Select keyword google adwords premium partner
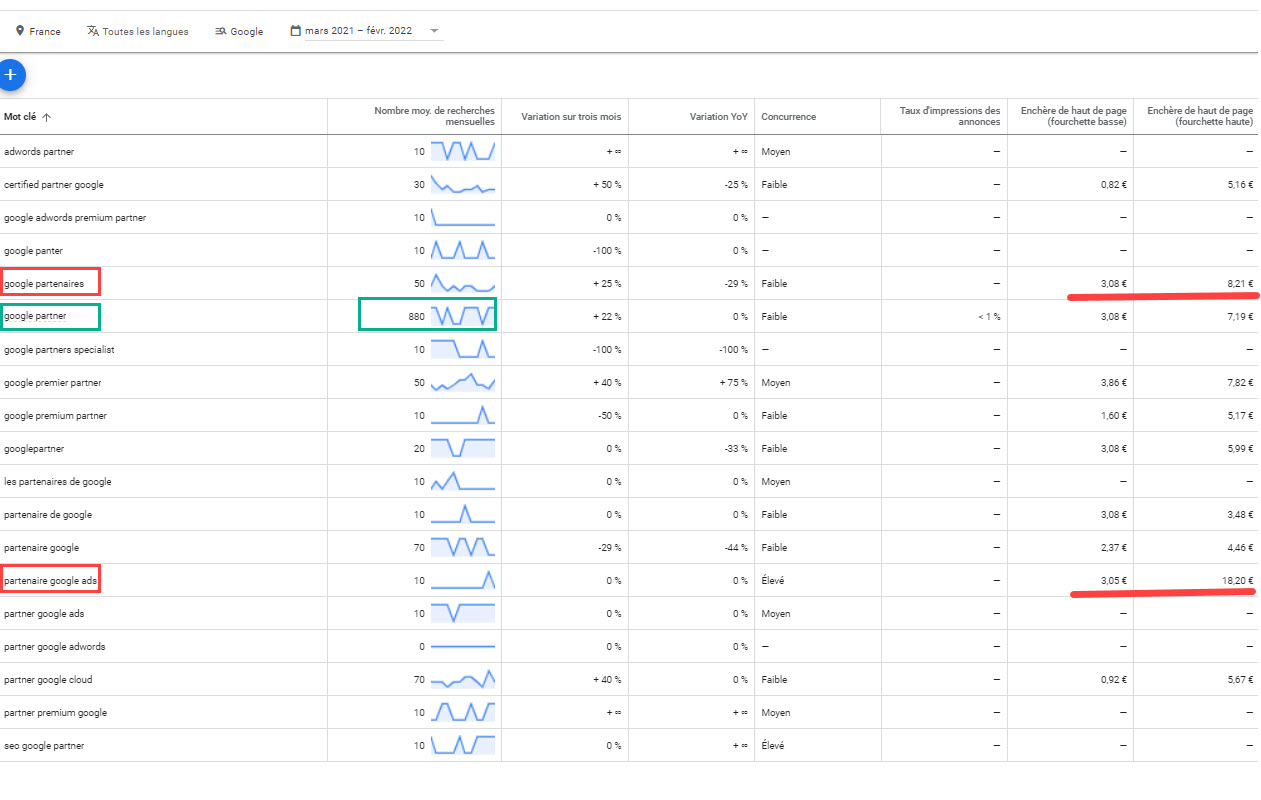1261x800 pixels. pyautogui.click(x=75, y=217)
